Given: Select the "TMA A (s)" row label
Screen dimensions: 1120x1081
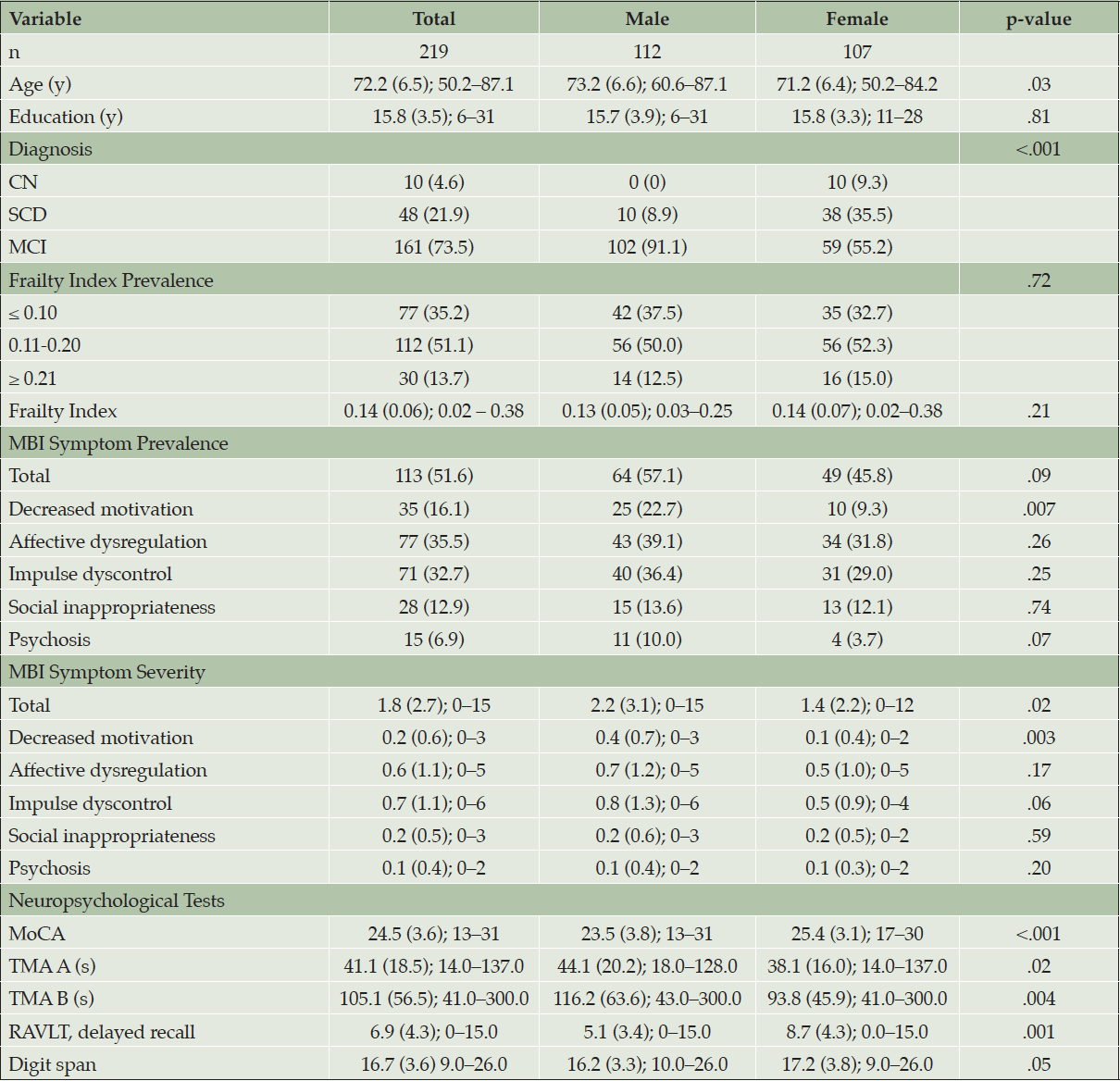Looking at the screenshot, I should coord(52,966).
